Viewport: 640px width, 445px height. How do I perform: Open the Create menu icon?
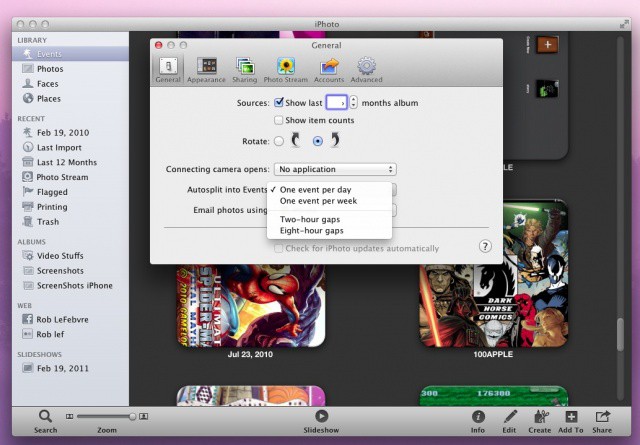tap(541, 416)
